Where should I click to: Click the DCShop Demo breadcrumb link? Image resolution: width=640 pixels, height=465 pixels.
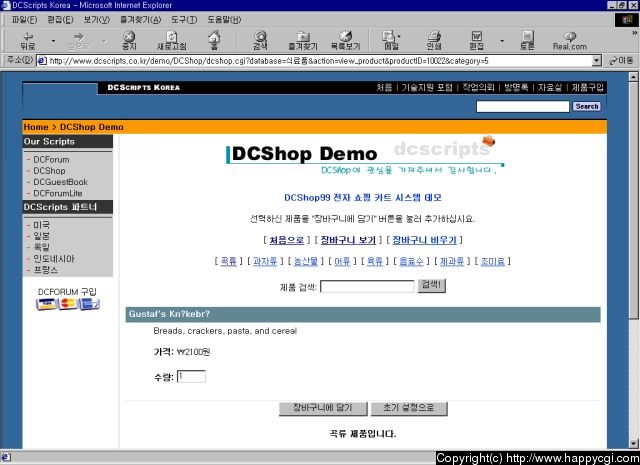pyautogui.click(x=91, y=127)
